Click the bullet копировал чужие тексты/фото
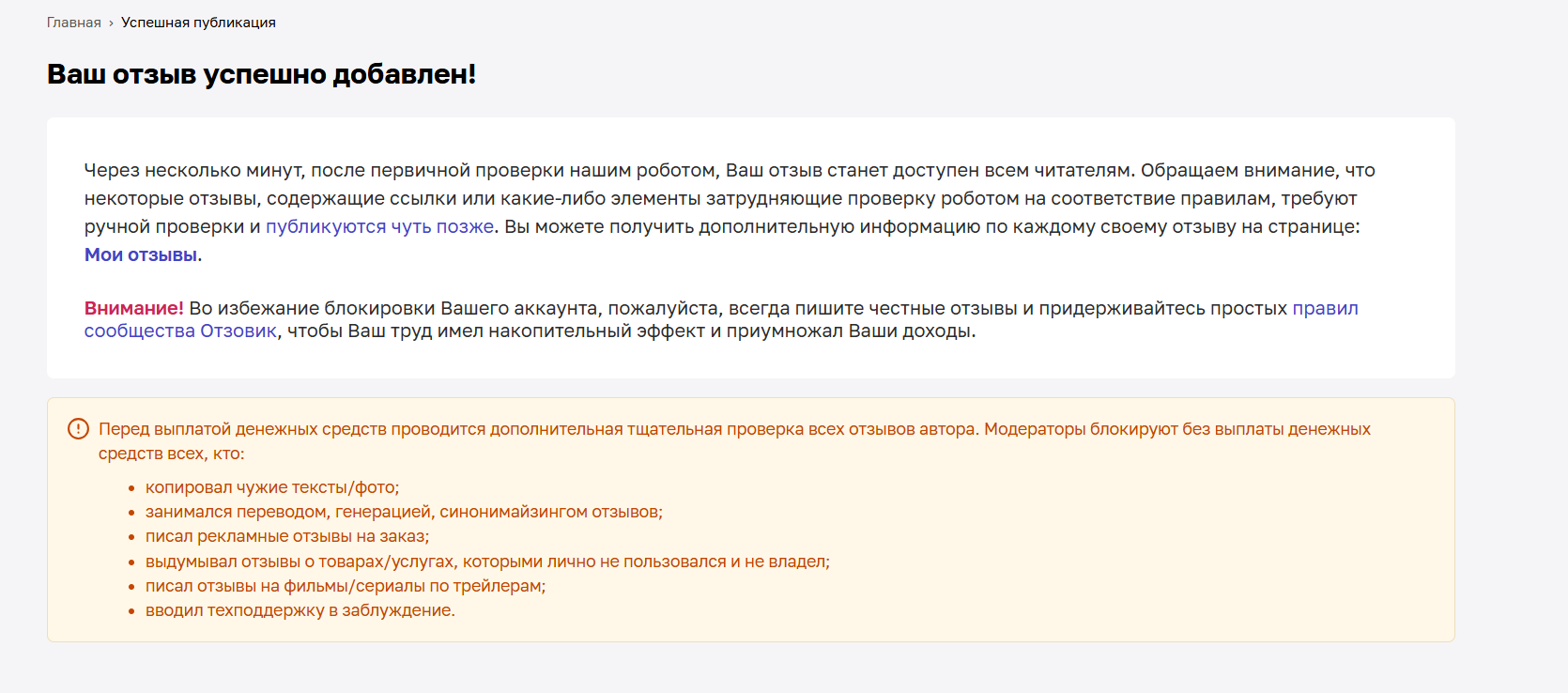Screen dimensions: 1568x693 coord(272,487)
